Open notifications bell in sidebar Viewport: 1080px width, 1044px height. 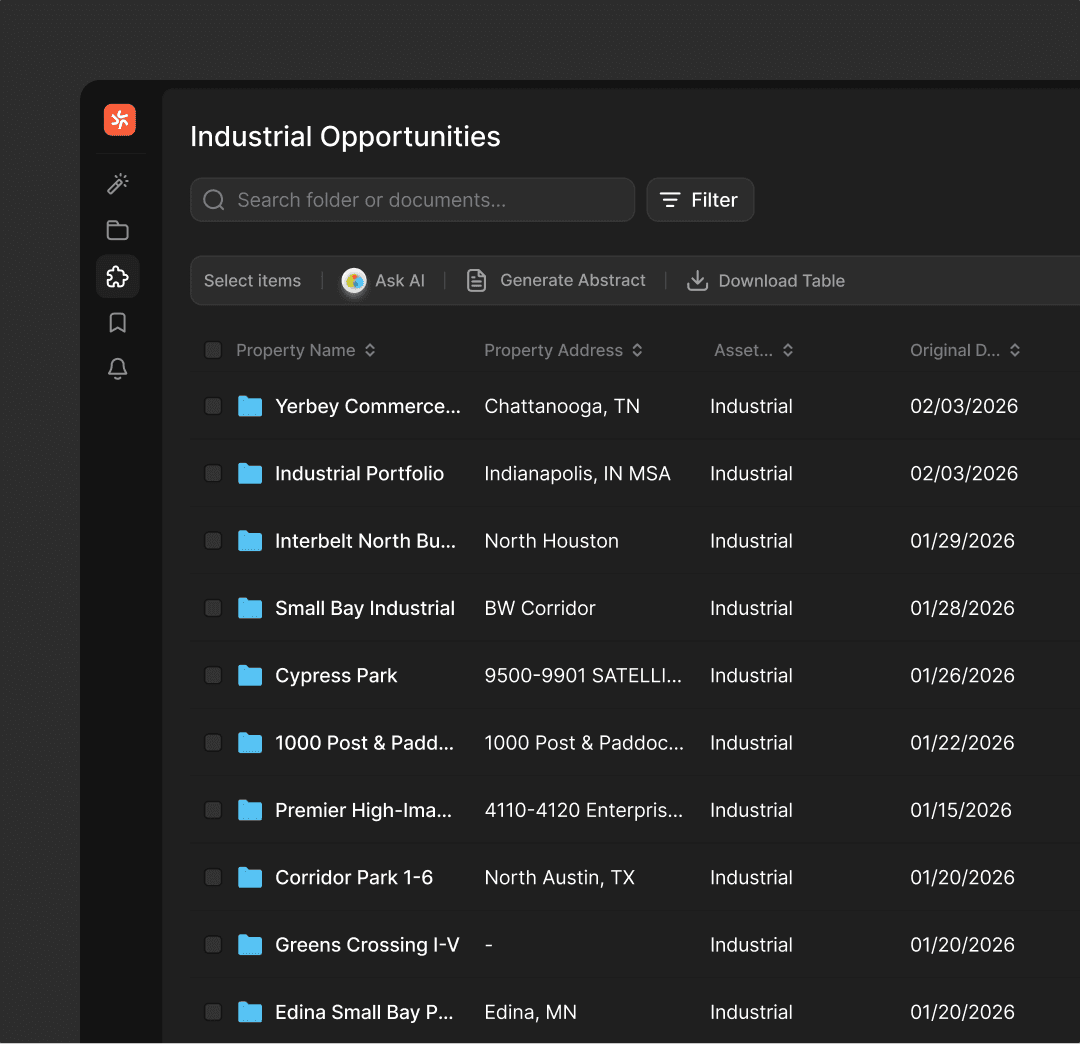(x=118, y=369)
